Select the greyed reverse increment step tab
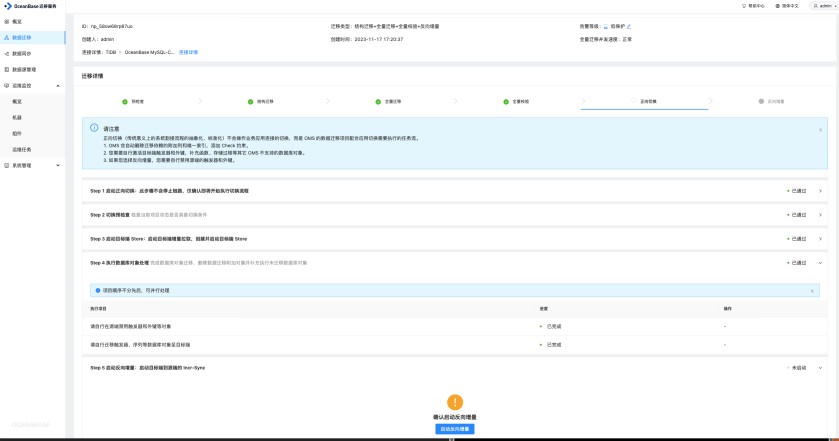The width and height of the screenshot is (839, 441). 772,101
